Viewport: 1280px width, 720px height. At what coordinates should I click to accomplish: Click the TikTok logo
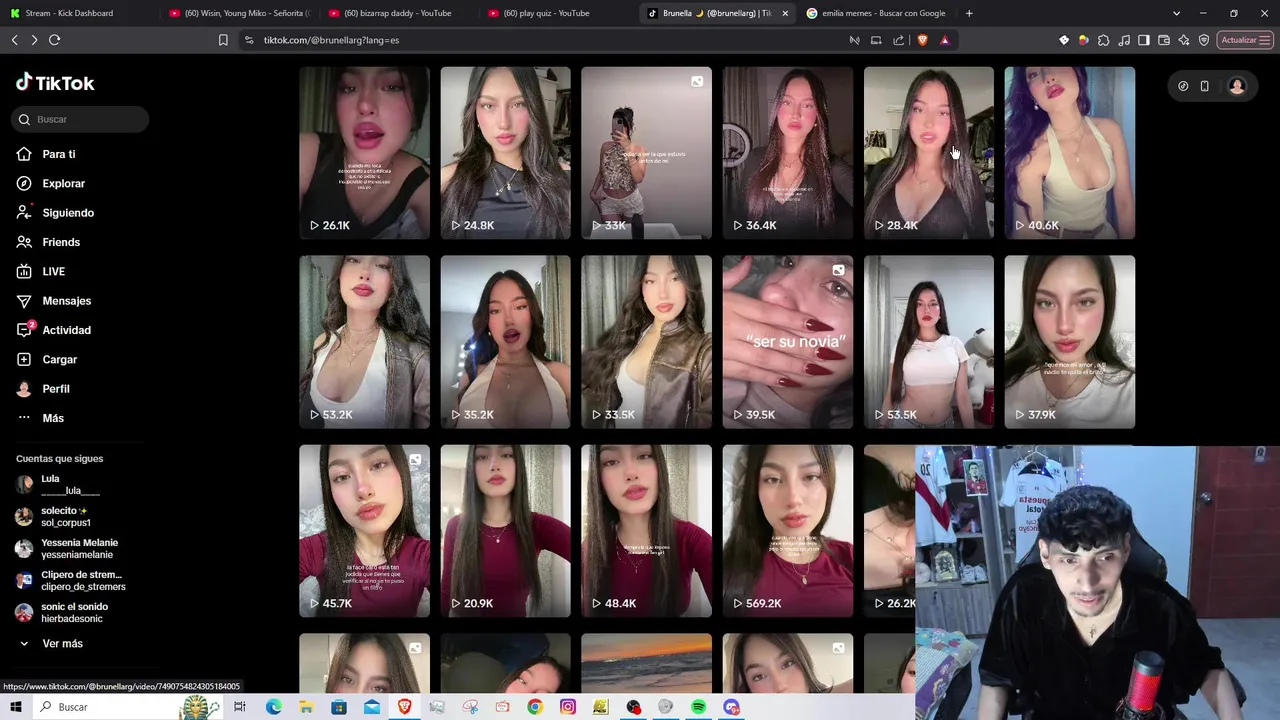coord(55,83)
